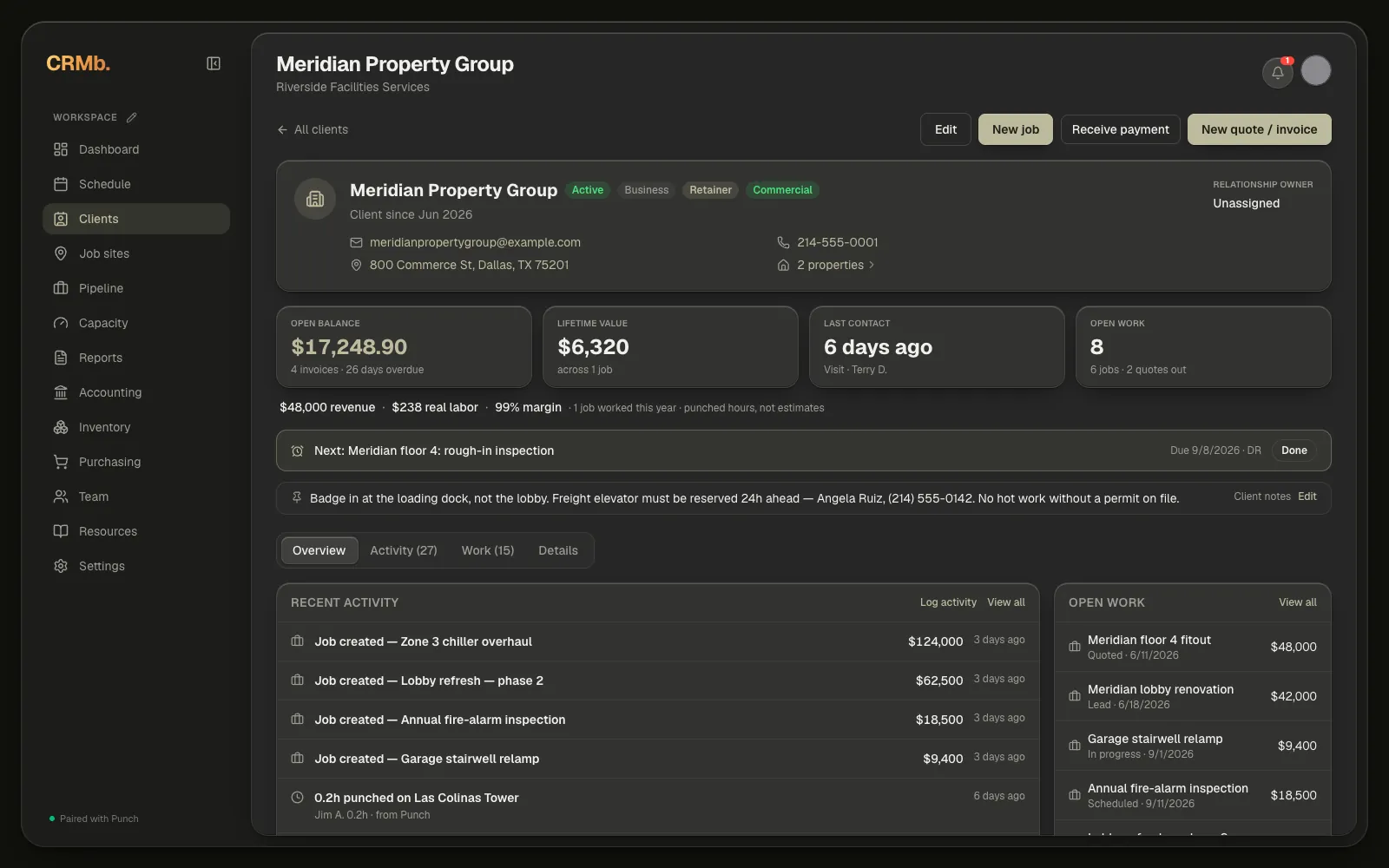Select the Overview tab

tap(319, 550)
